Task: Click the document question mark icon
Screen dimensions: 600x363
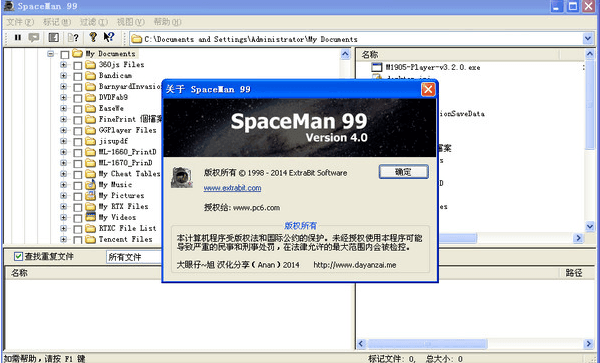Action: point(73,37)
